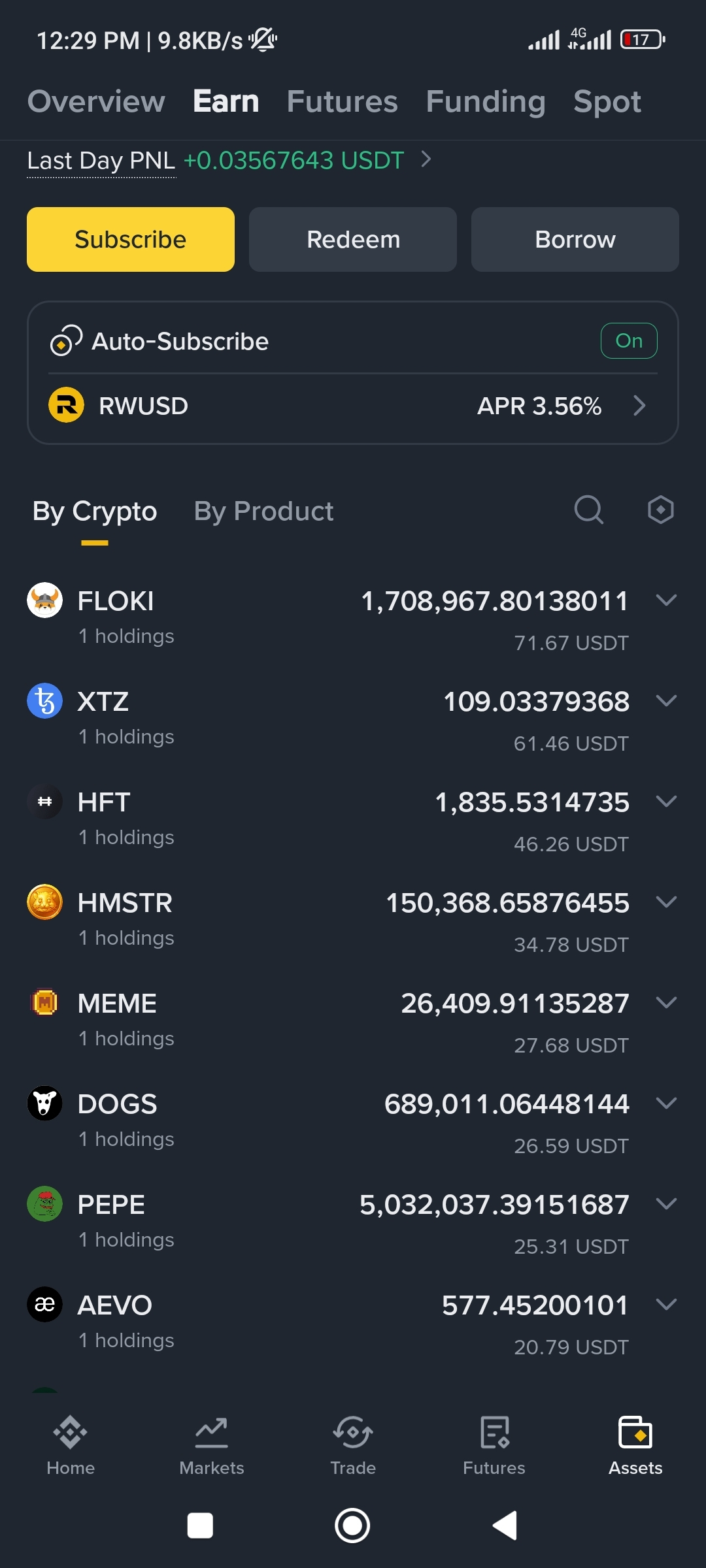Viewport: 706px width, 1568px height.
Task: Tap the Android back triangle
Action: [x=505, y=1526]
